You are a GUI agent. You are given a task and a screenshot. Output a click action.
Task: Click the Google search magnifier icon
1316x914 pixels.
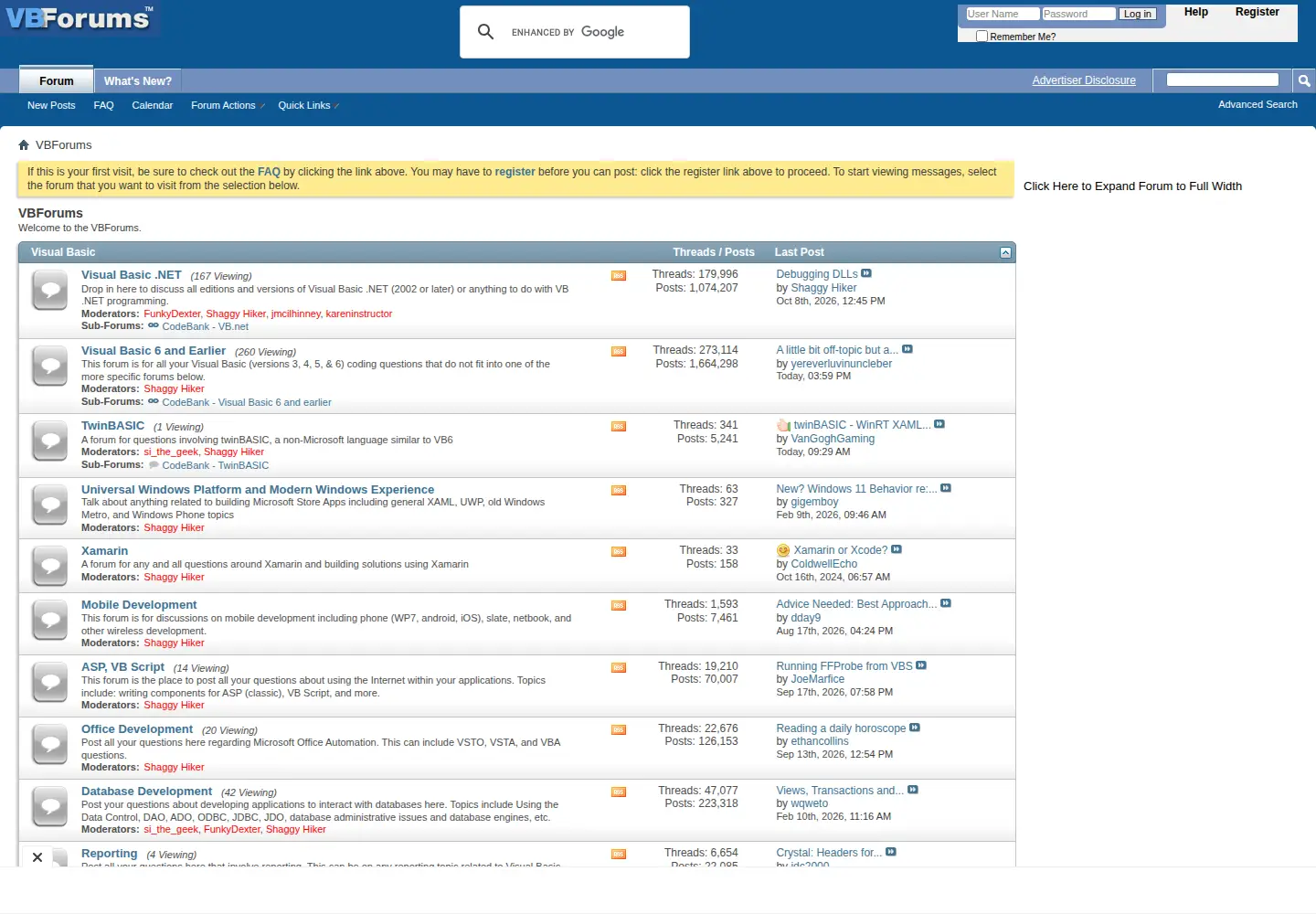click(x=486, y=32)
